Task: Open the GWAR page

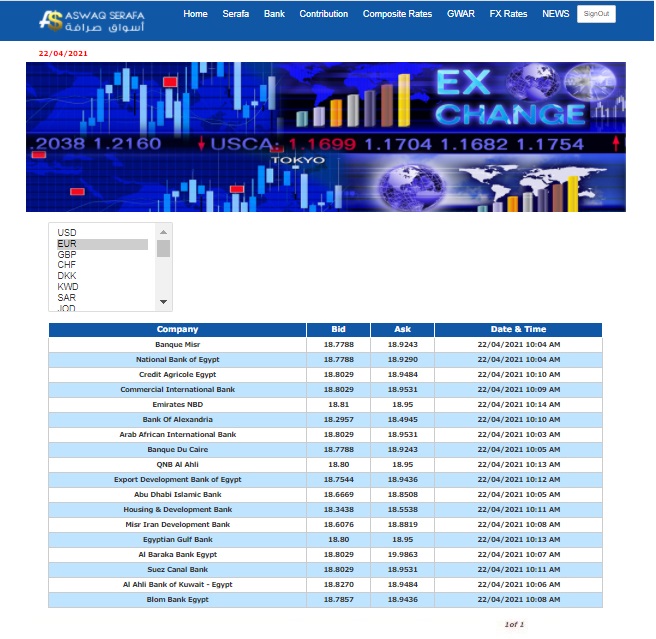Action: [461, 14]
